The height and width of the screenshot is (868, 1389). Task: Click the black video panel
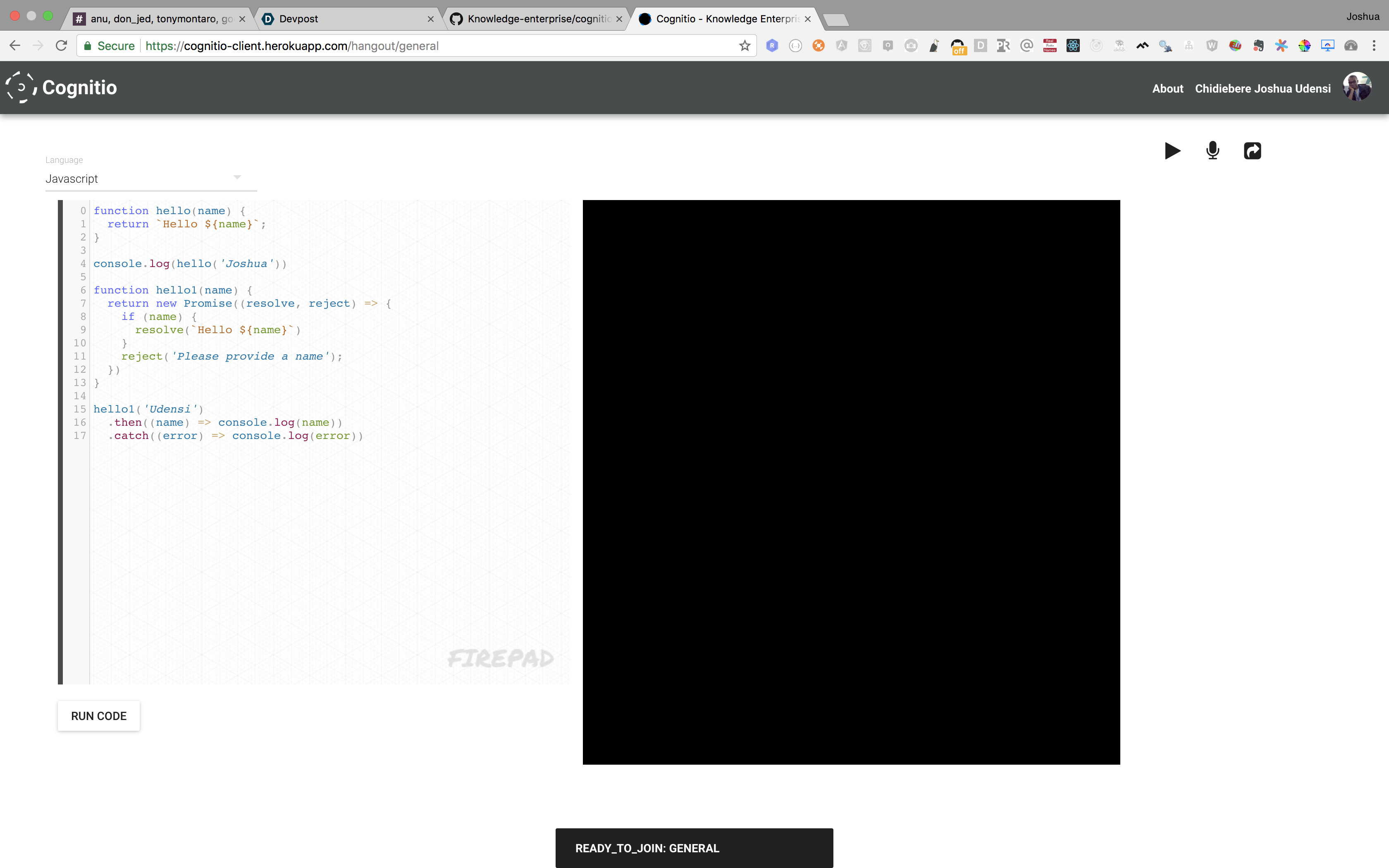coord(851,482)
